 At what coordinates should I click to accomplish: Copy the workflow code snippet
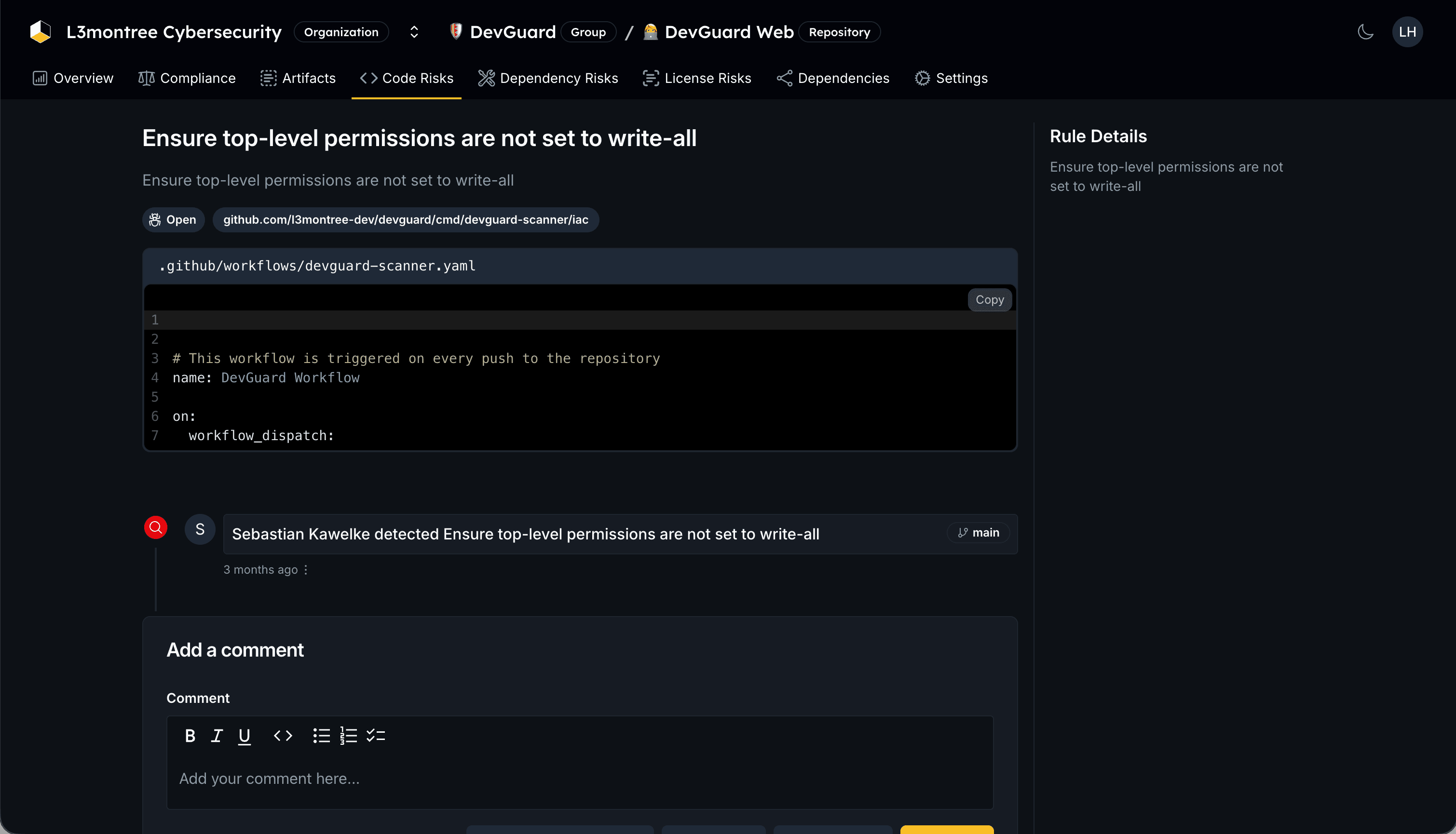(990, 299)
